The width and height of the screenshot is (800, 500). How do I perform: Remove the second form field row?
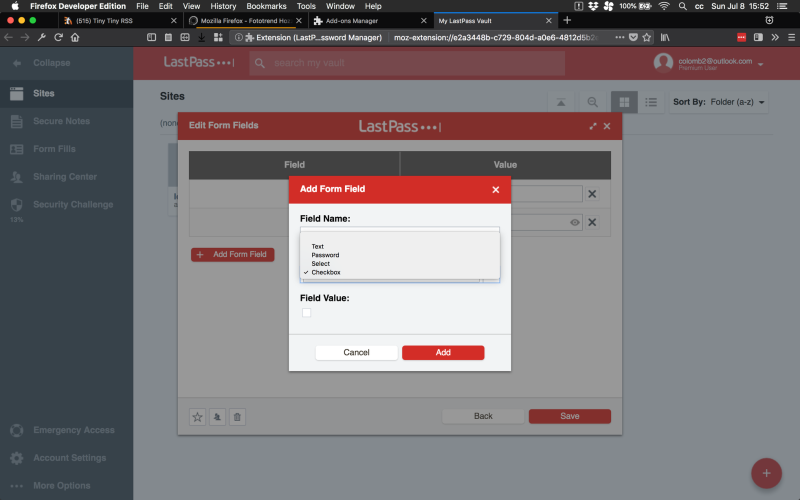point(592,222)
